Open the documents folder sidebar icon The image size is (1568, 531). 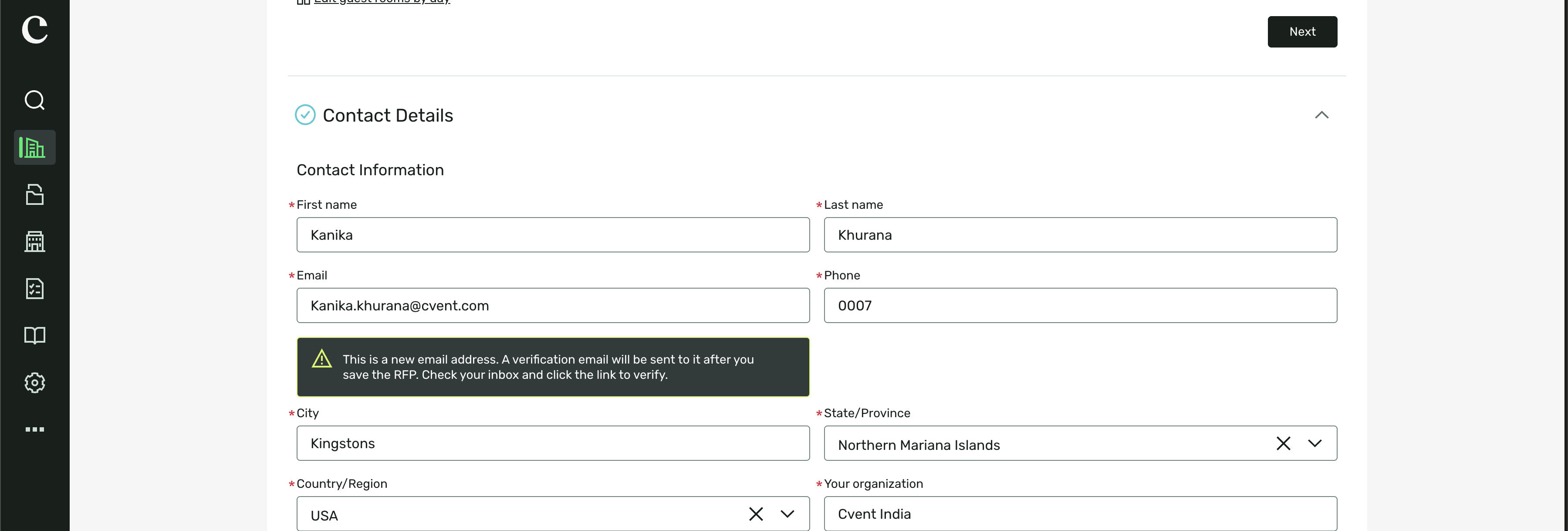35,194
